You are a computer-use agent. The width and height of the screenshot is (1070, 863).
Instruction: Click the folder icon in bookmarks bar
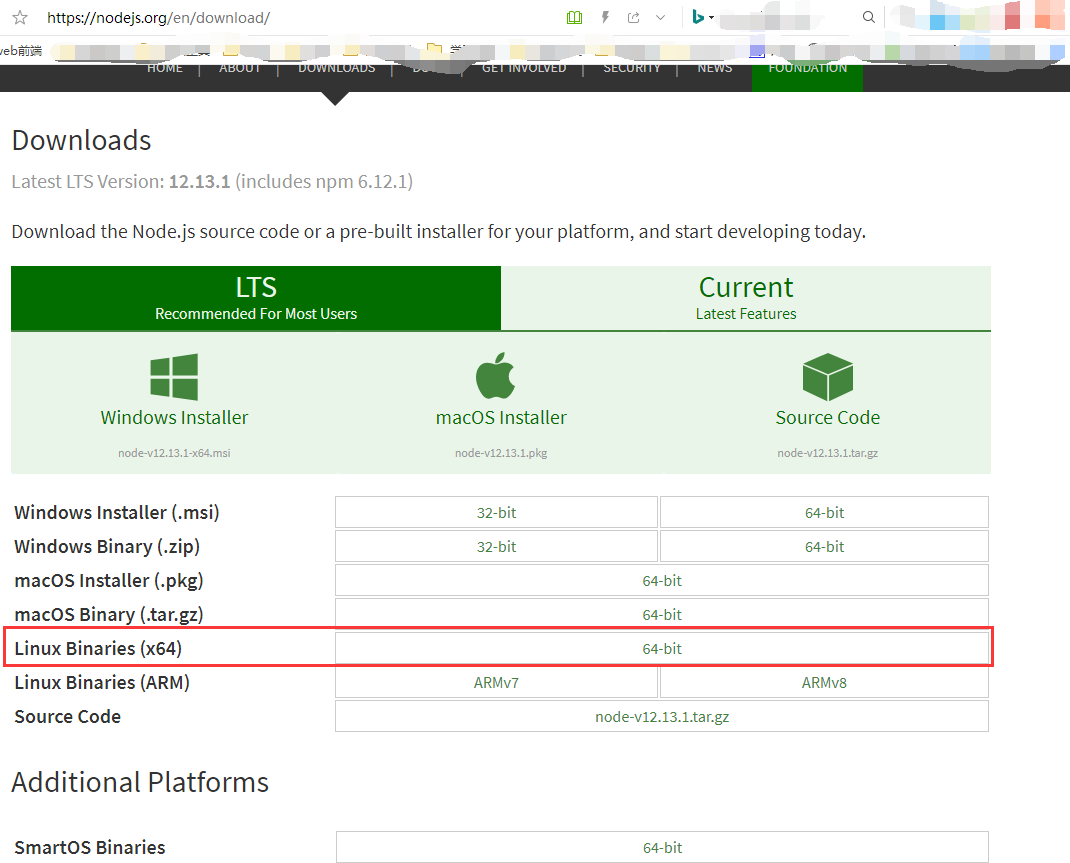[434, 48]
